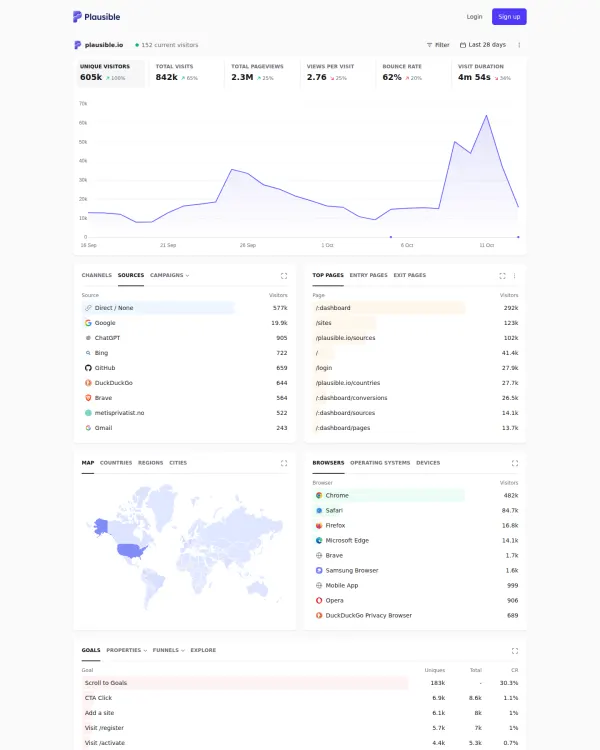This screenshot has height=750, width=600.
Task: Expand the Map panel to full screen
Action: pos(284,463)
